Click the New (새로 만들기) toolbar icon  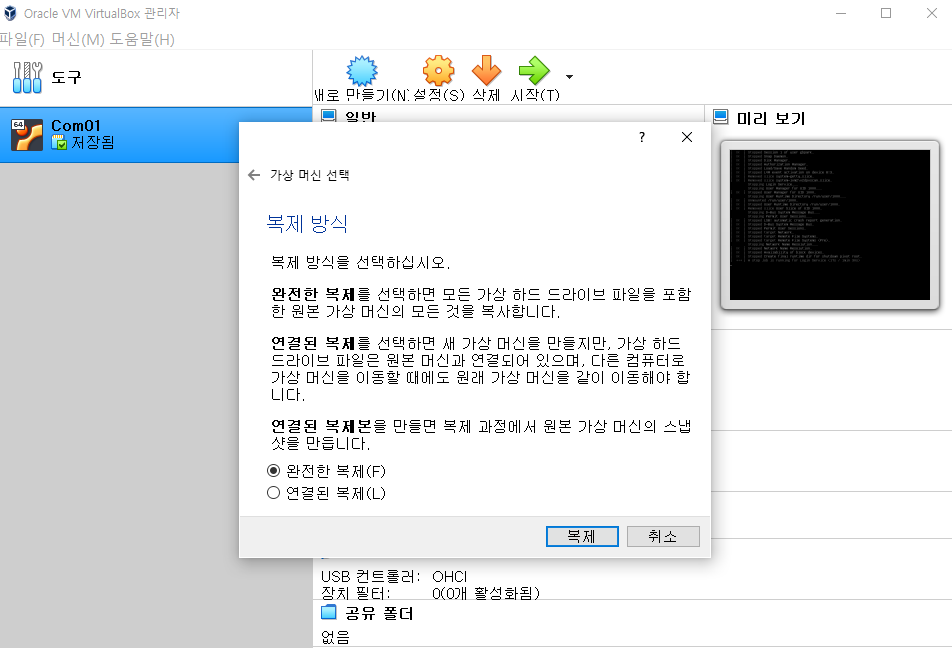[362, 71]
